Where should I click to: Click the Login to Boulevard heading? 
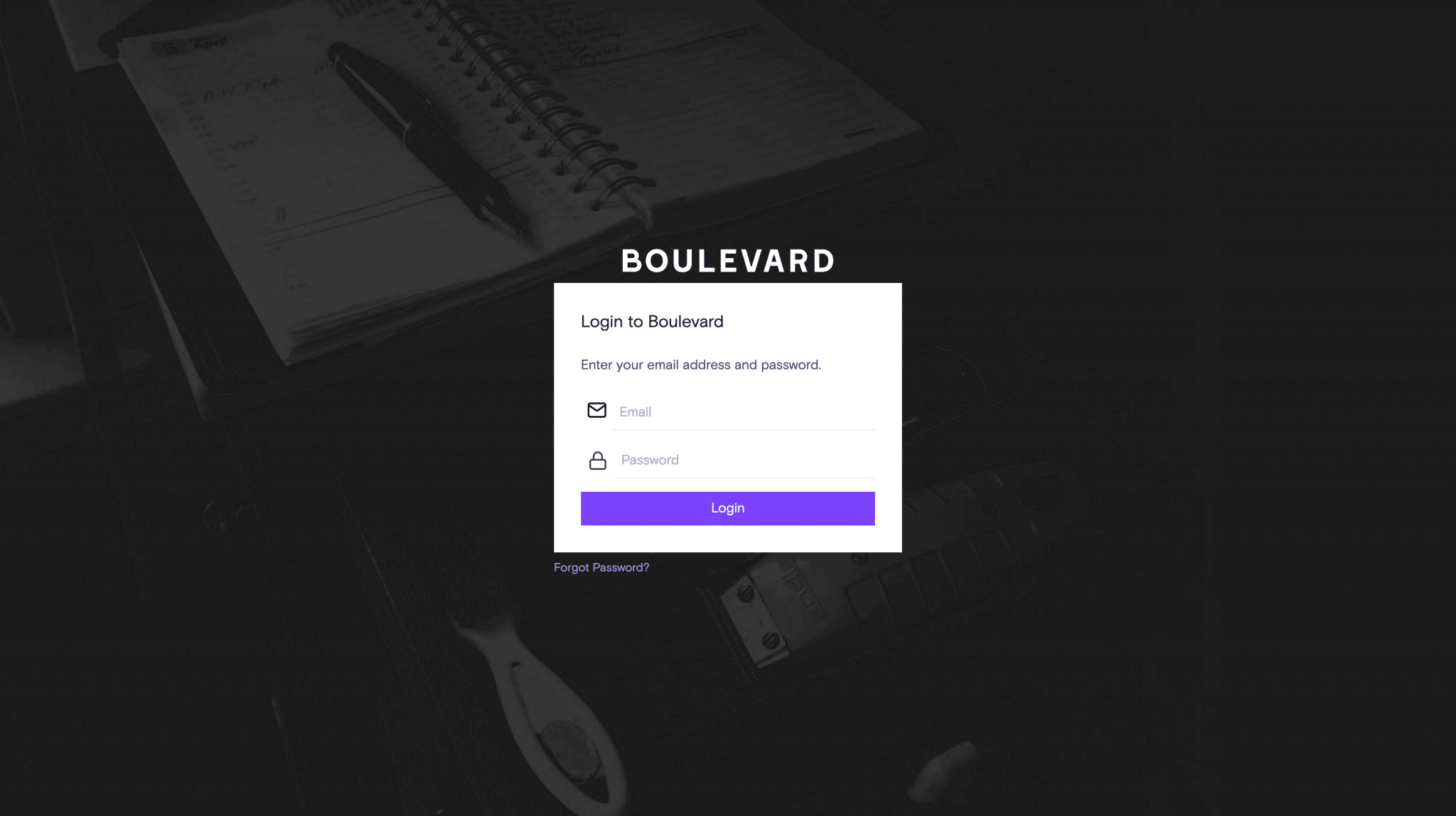point(652,321)
